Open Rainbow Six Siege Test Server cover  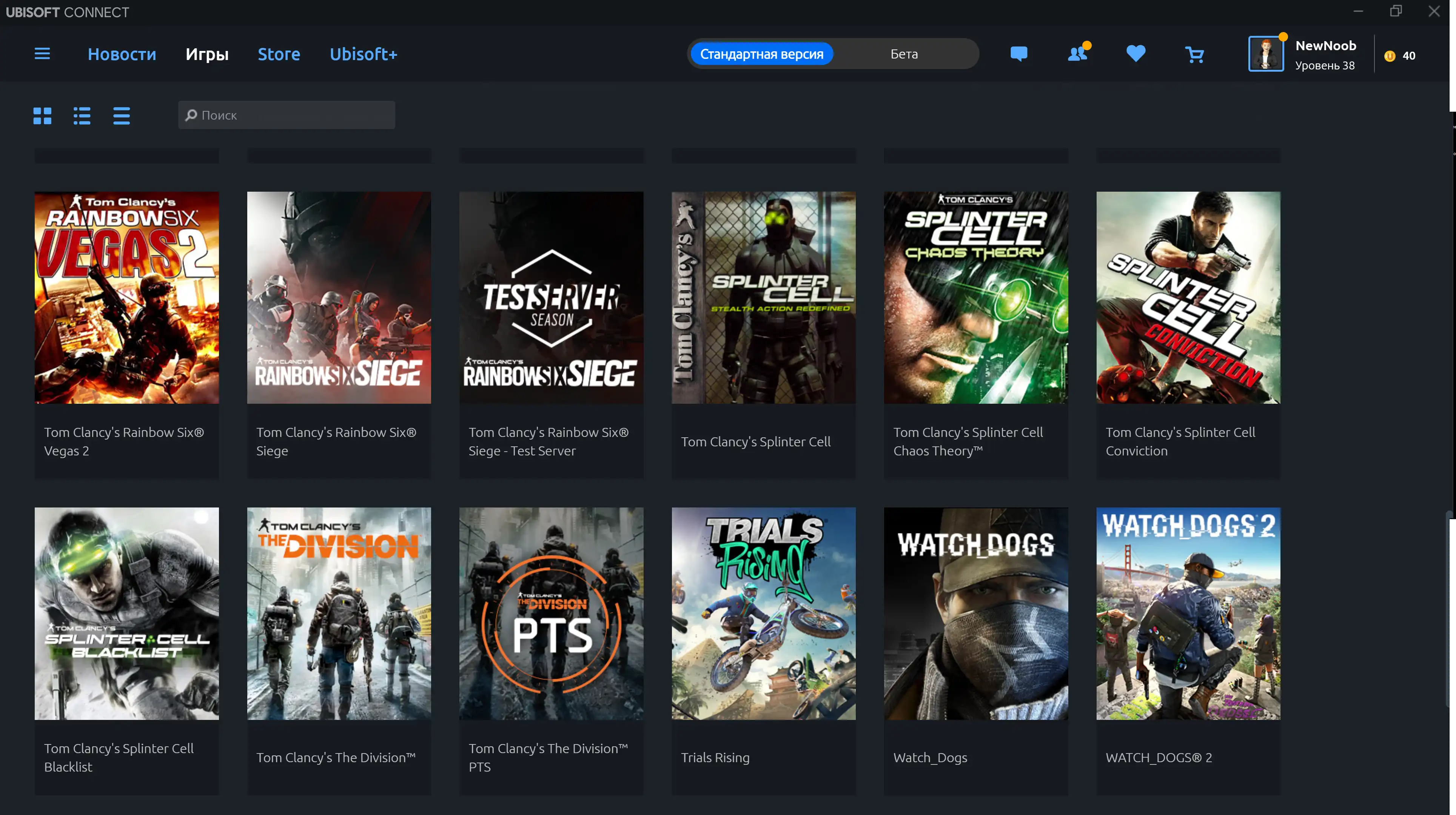pyautogui.click(x=551, y=298)
